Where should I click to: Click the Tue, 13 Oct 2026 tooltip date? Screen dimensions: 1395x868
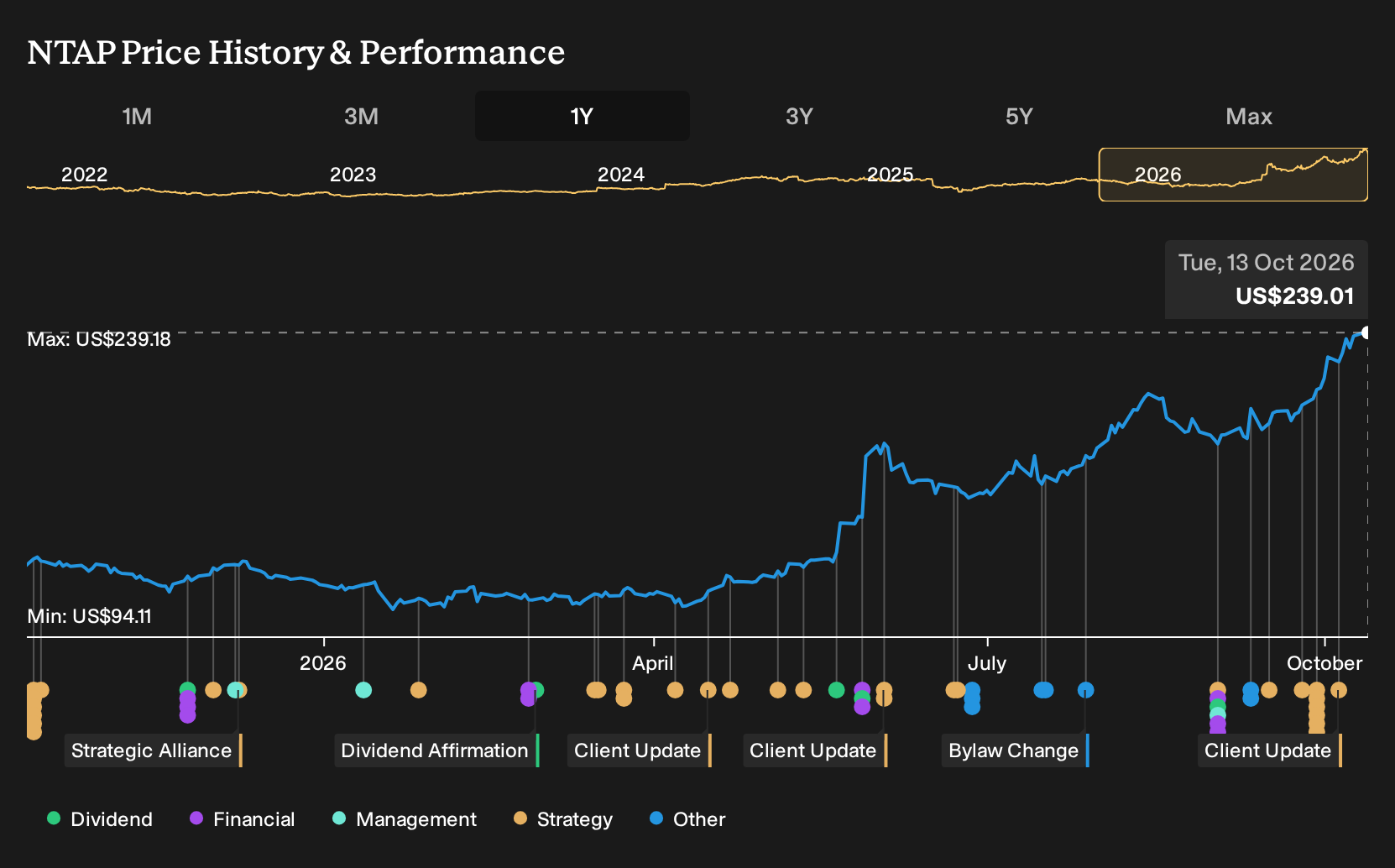point(1266,263)
